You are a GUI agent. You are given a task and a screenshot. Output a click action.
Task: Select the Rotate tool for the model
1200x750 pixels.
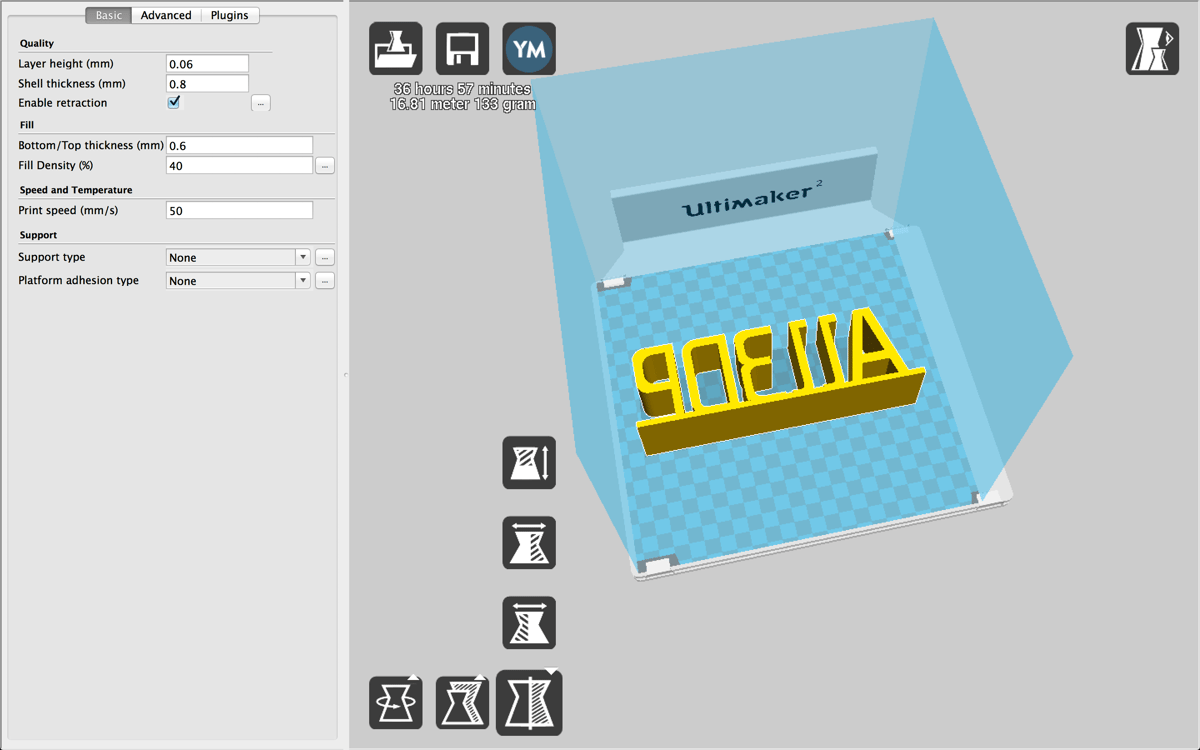coord(395,702)
